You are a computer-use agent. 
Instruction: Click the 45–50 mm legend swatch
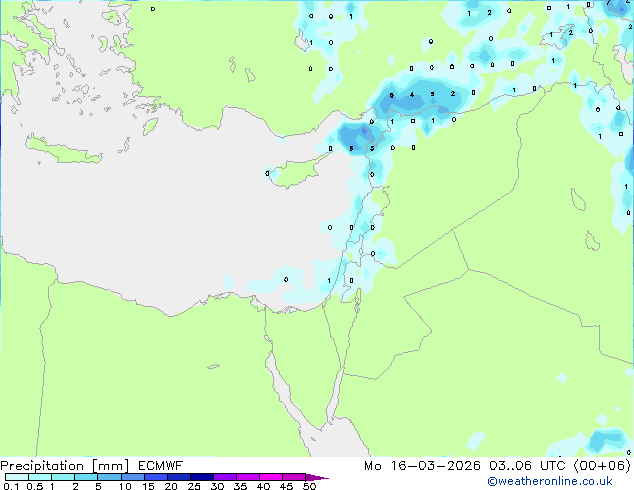click(x=294, y=477)
